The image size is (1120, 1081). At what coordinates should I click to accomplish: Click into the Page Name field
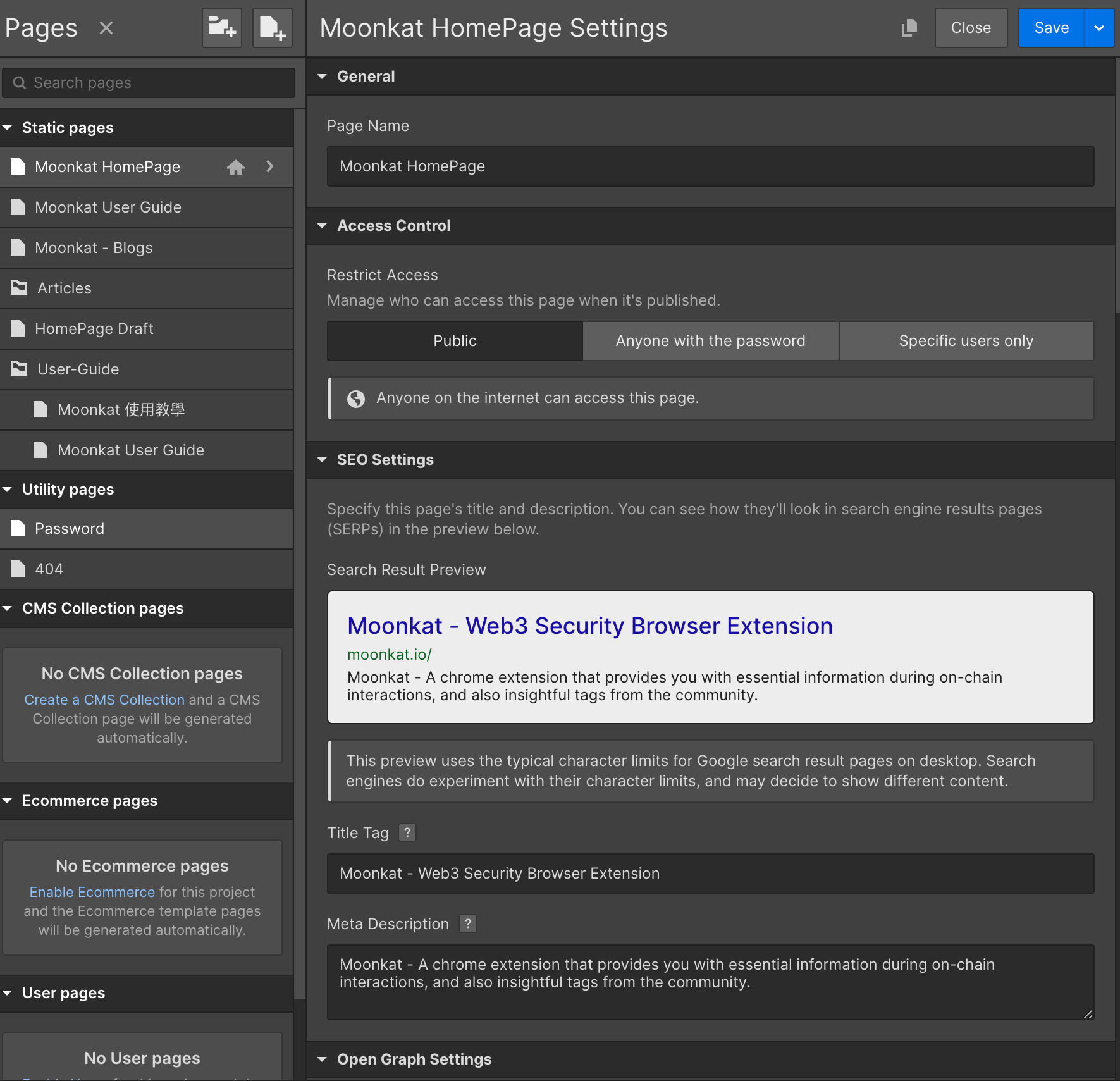pyautogui.click(x=710, y=166)
